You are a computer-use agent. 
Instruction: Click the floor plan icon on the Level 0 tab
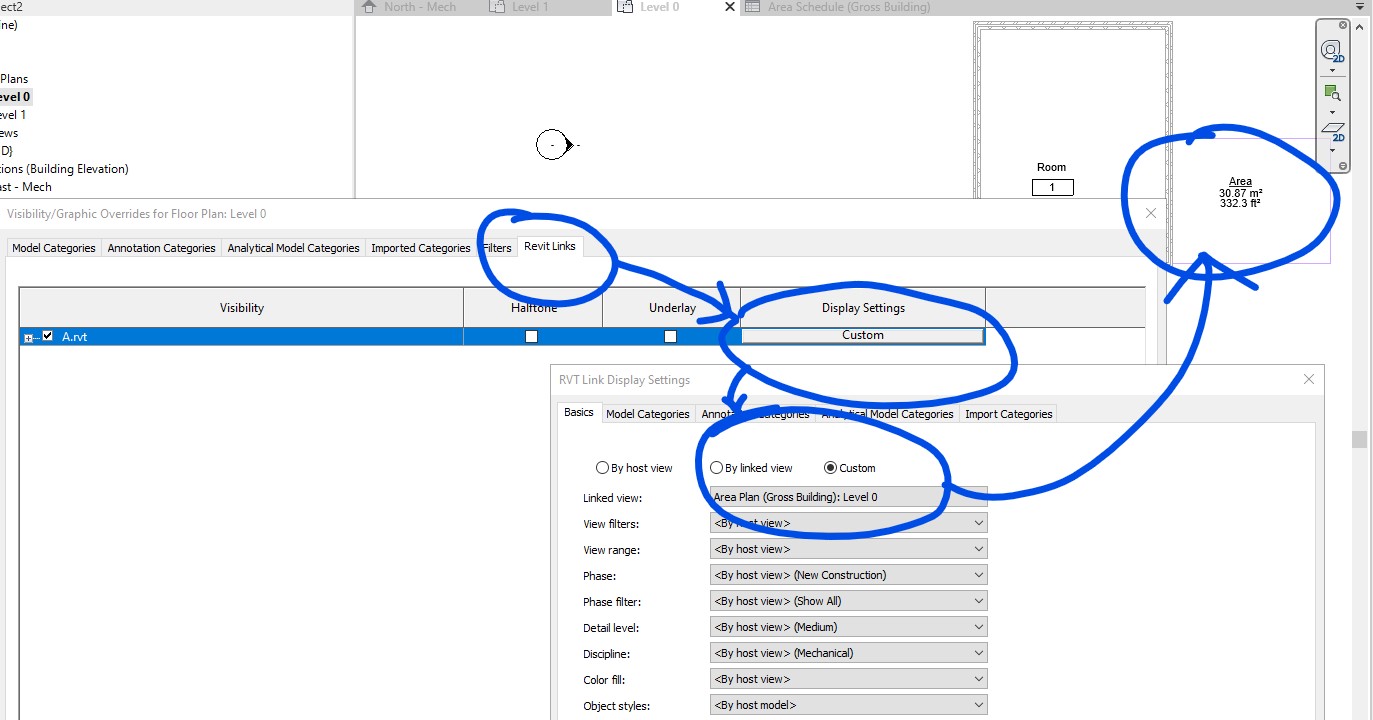[x=627, y=6]
